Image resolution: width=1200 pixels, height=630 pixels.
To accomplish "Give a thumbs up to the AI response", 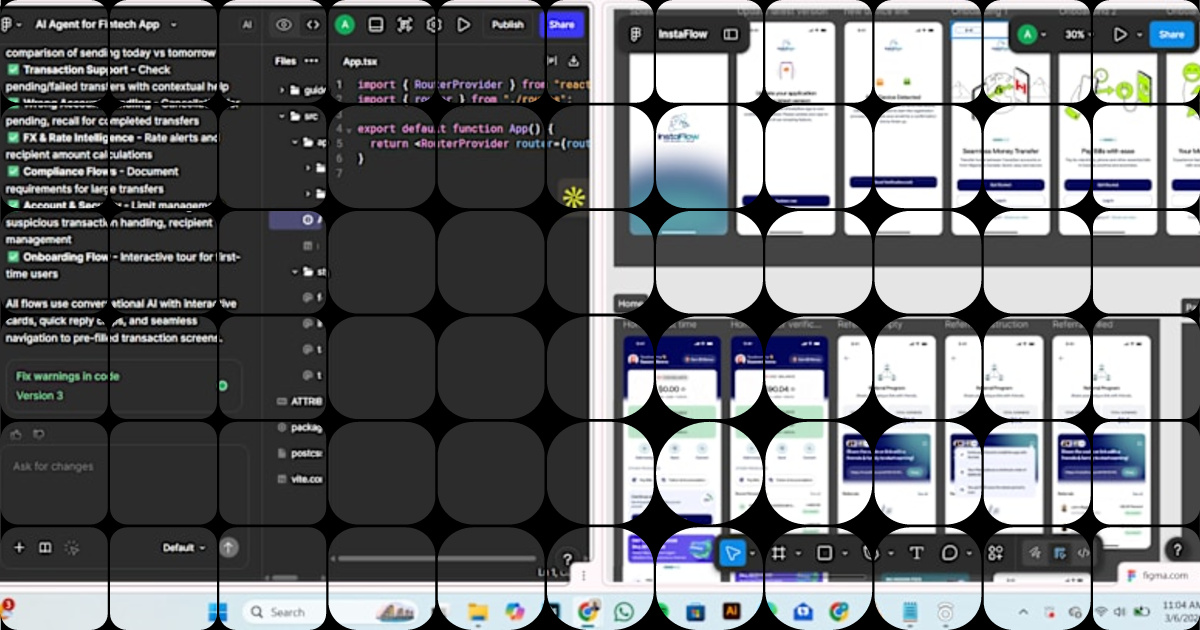I will 17,434.
